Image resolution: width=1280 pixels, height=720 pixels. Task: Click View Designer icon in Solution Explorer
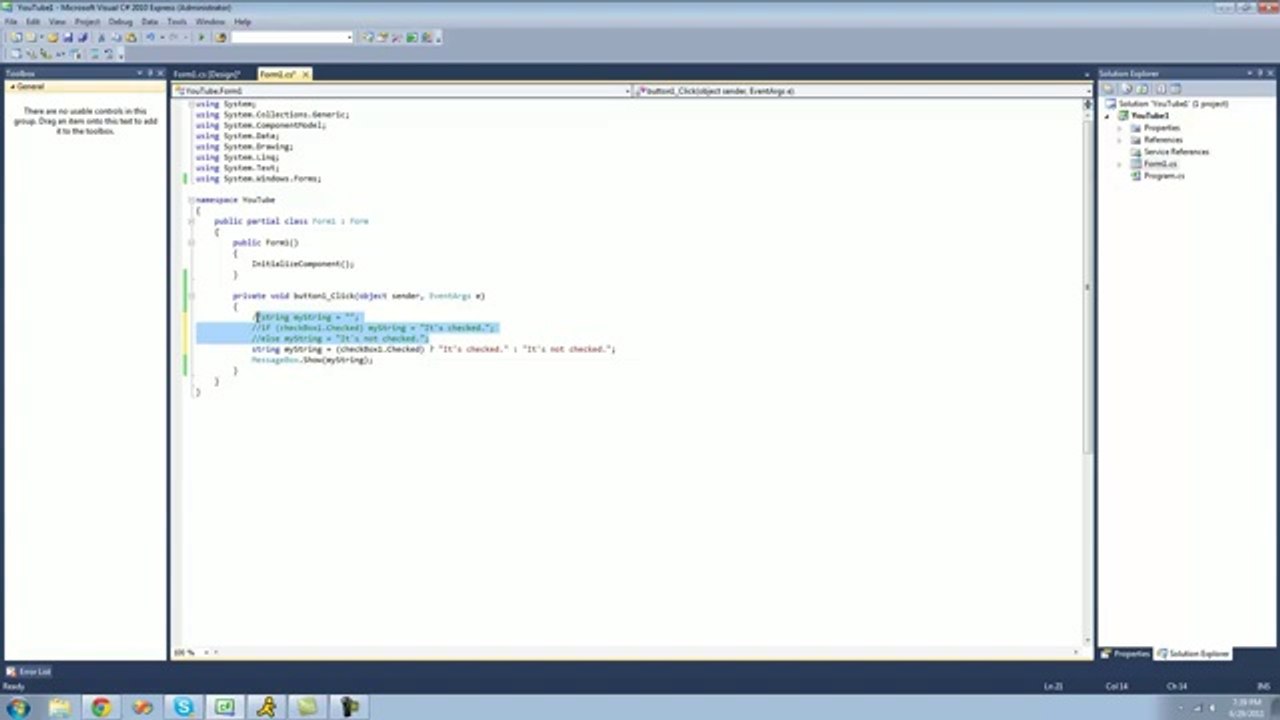pos(1175,88)
